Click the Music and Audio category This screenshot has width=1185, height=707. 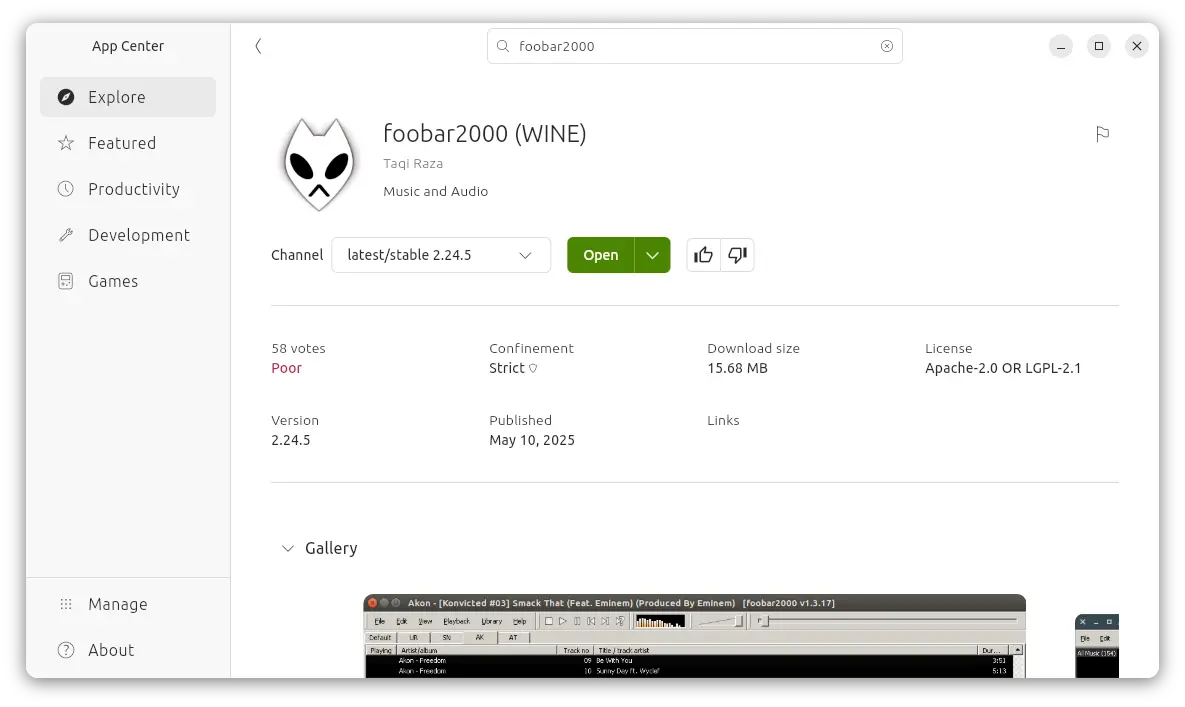point(435,191)
